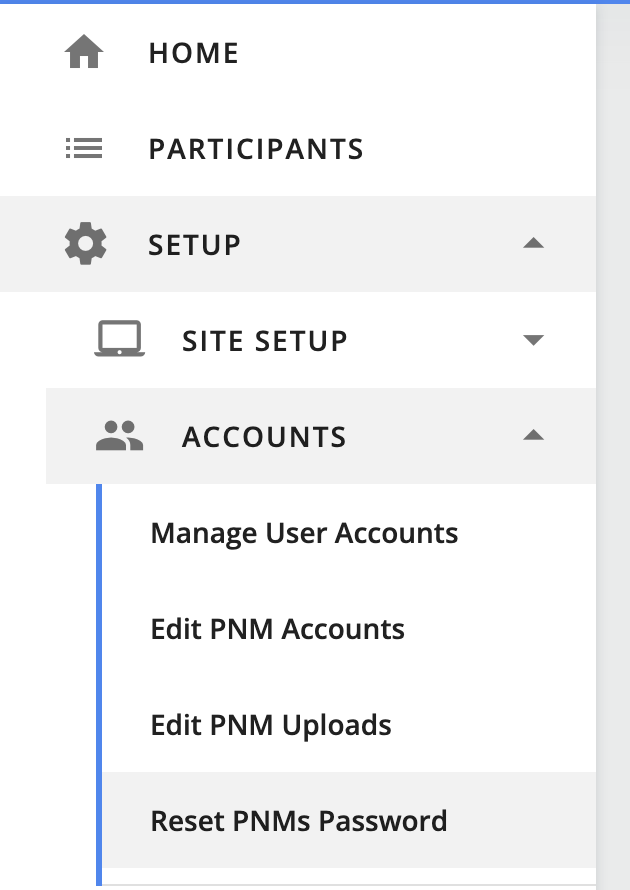The width and height of the screenshot is (630, 890).
Task: Open the PARTICIPANTS menu label
Action: (x=256, y=149)
